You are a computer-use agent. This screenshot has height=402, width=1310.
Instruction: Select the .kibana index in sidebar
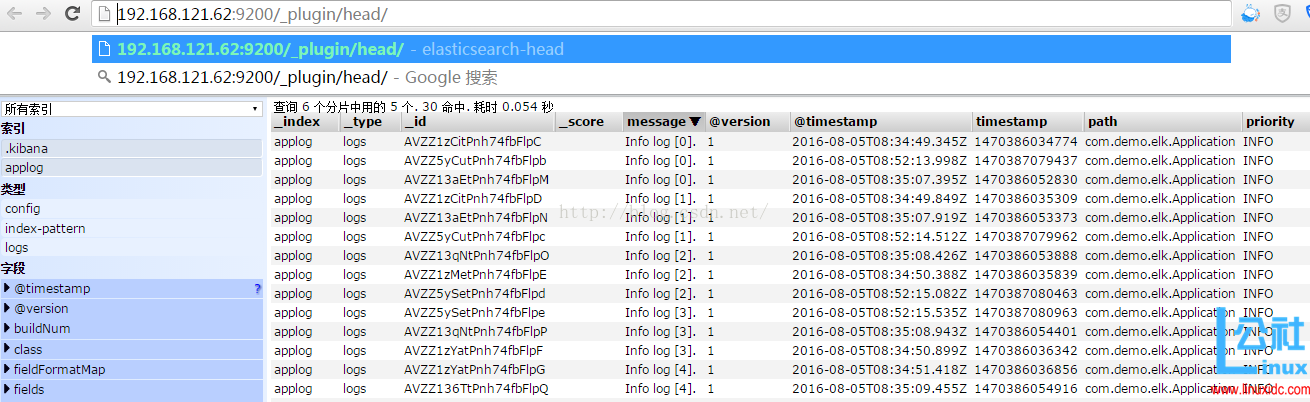(x=27, y=148)
